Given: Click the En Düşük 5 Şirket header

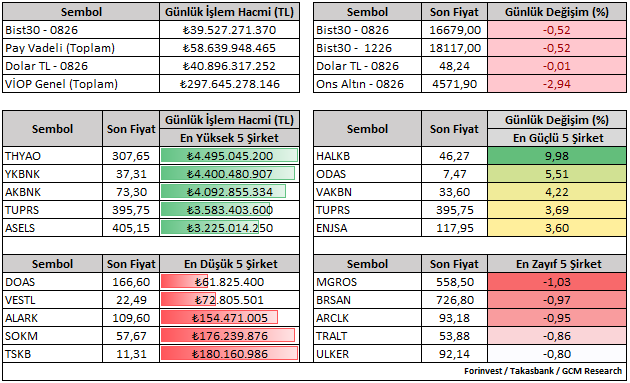Looking at the screenshot, I should click(x=229, y=264).
